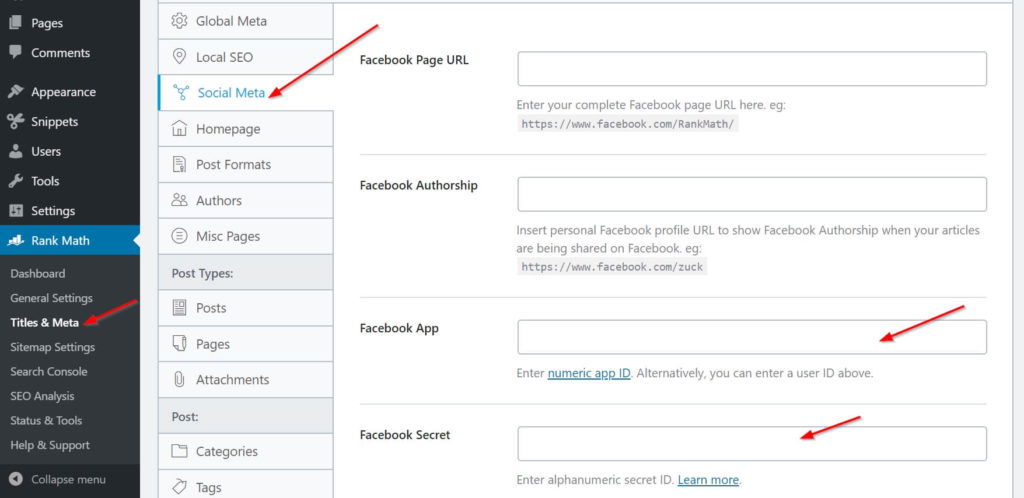
Task: Focus the Facebook Page URL field
Action: 752,69
